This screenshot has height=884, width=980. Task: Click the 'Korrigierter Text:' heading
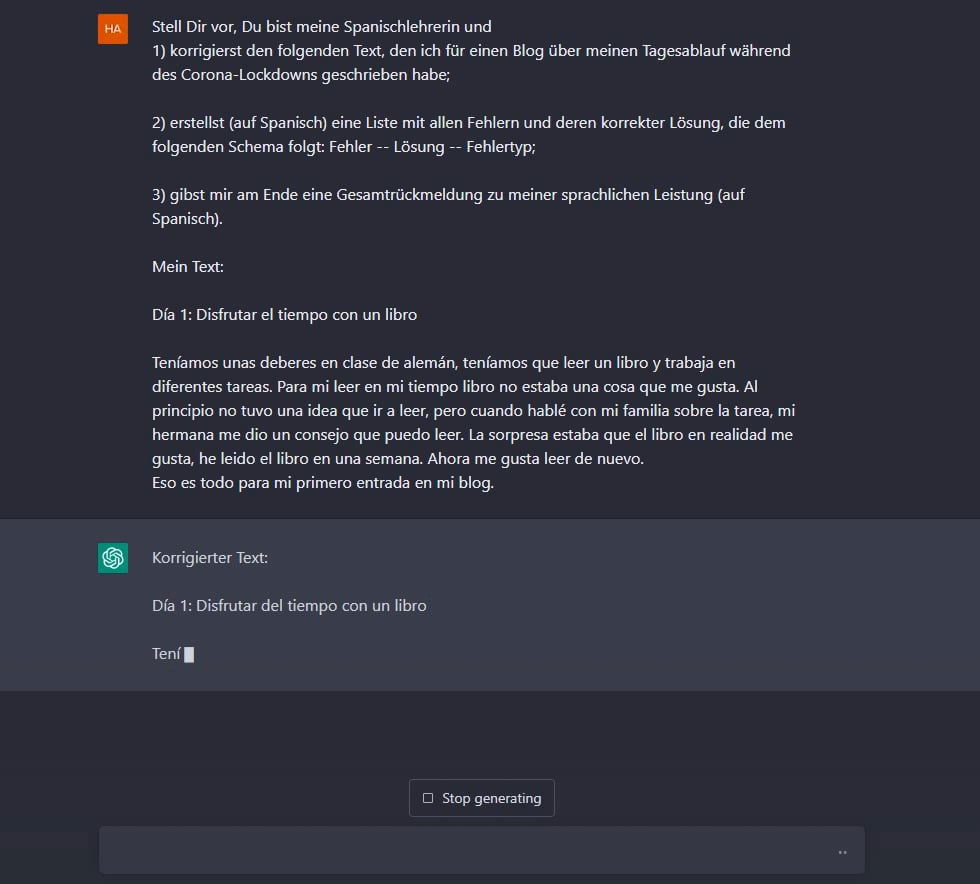click(210, 558)
